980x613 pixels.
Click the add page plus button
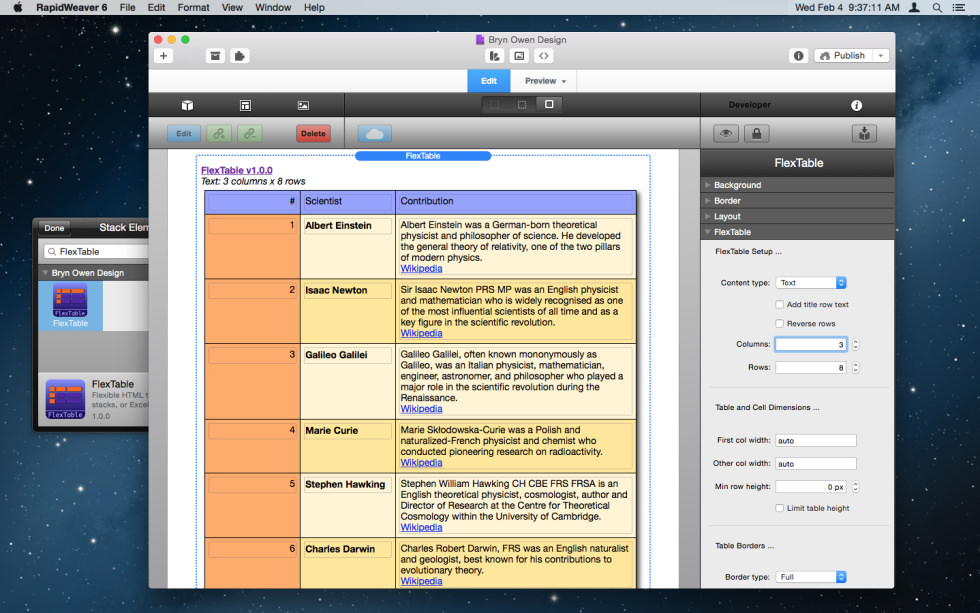(x=163, y=56)
